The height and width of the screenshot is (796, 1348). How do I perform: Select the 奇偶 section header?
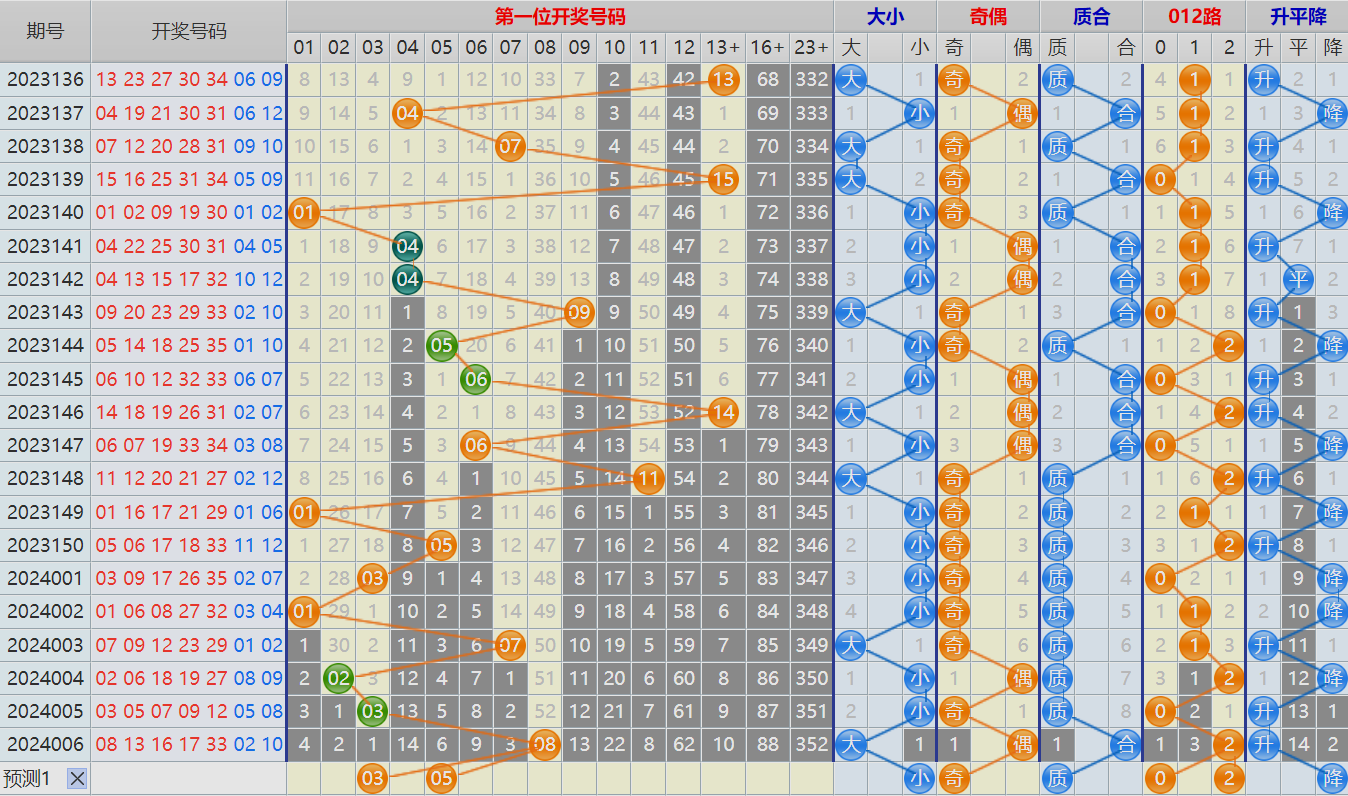pyautogui.click(x=988, y=16)
